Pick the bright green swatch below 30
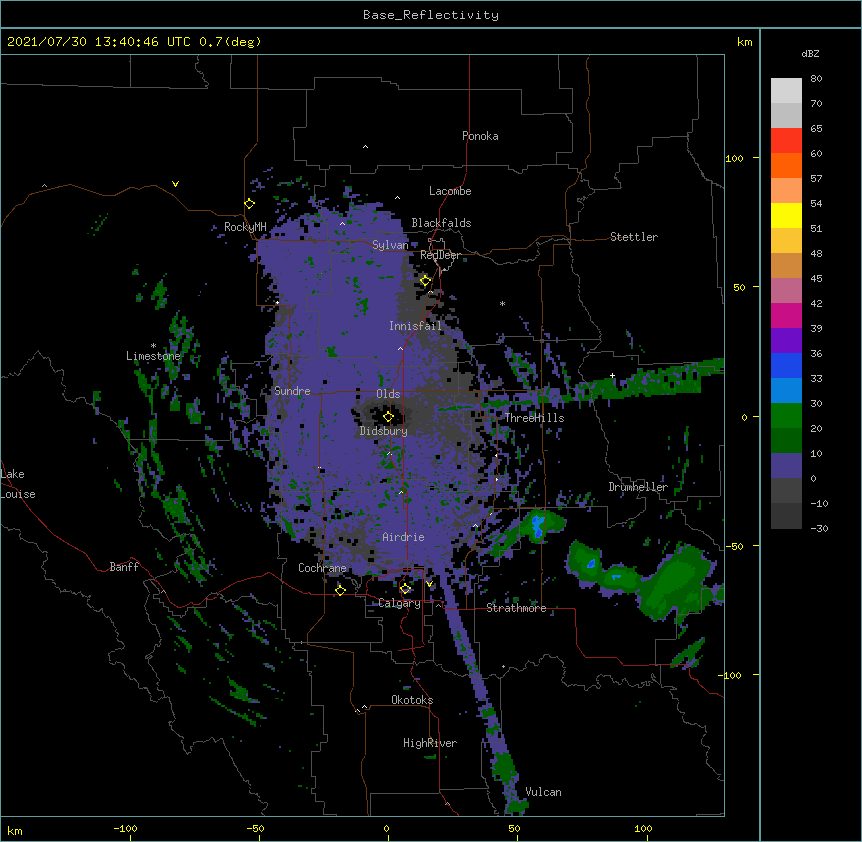Viewport: 862px width, 842px height. pos(786,416)
